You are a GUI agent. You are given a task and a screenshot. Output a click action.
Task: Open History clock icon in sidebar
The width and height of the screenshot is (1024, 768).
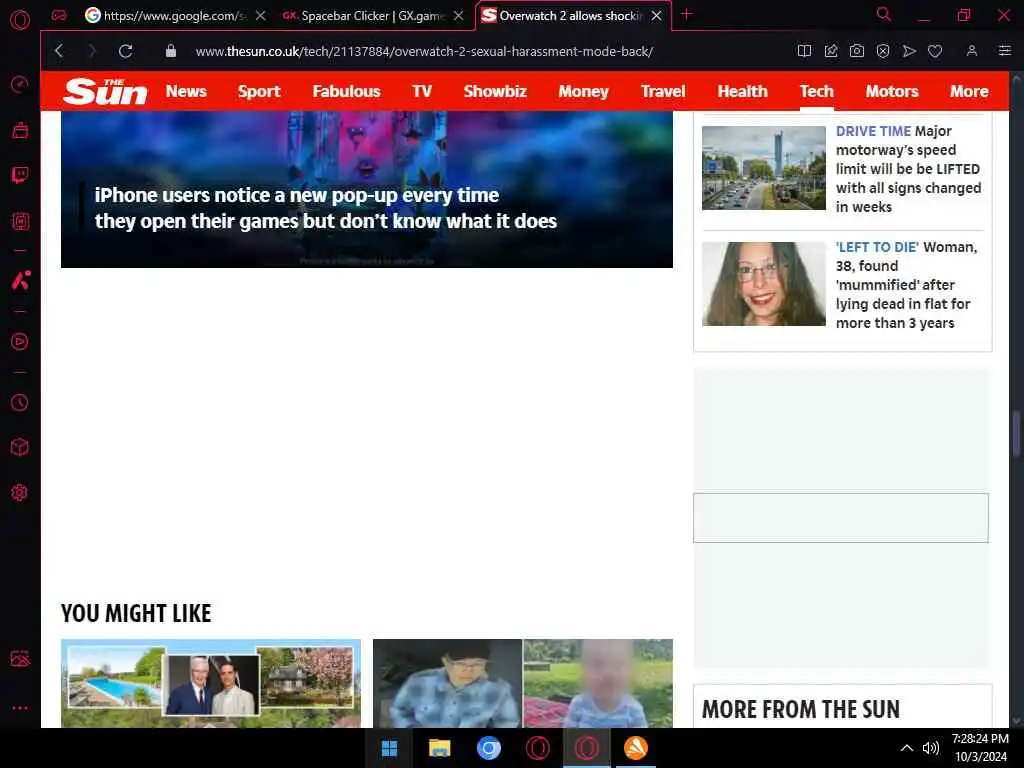pyautogui.click(x=20, y=402)
